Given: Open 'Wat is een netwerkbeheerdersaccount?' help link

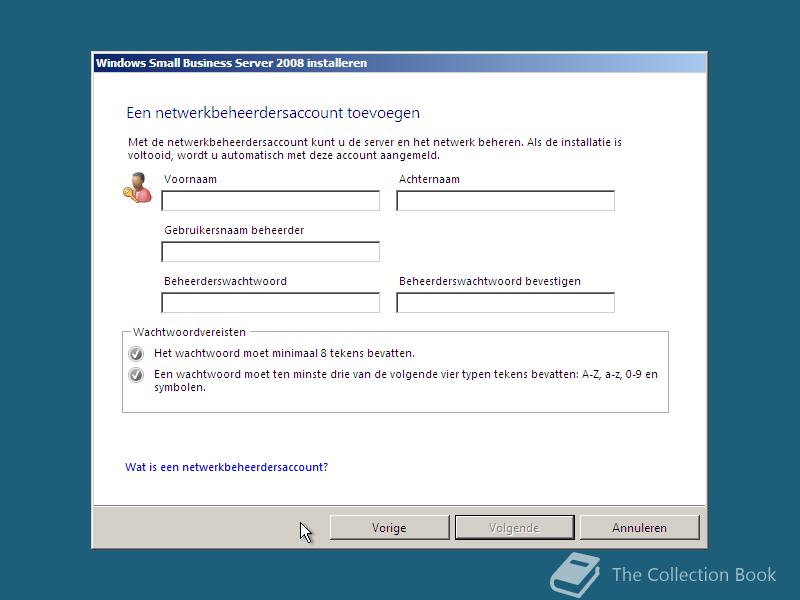Looking at the screenshot, I should click(227, 467).
